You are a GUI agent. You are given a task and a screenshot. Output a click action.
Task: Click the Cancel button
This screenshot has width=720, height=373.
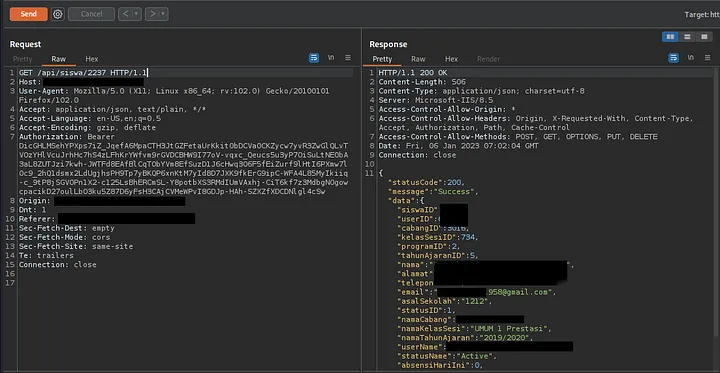coord(91,14)
